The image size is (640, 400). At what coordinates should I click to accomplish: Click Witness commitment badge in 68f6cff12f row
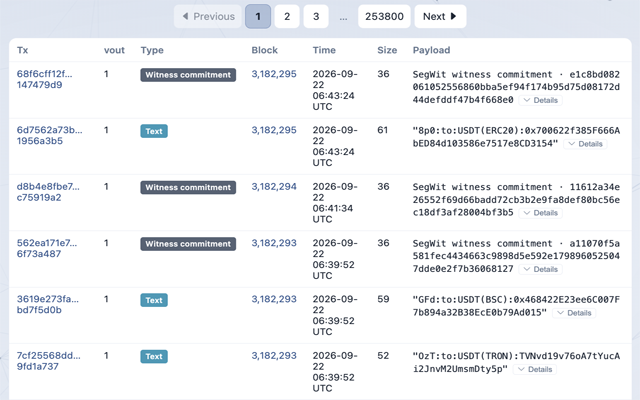click(188, 75)
